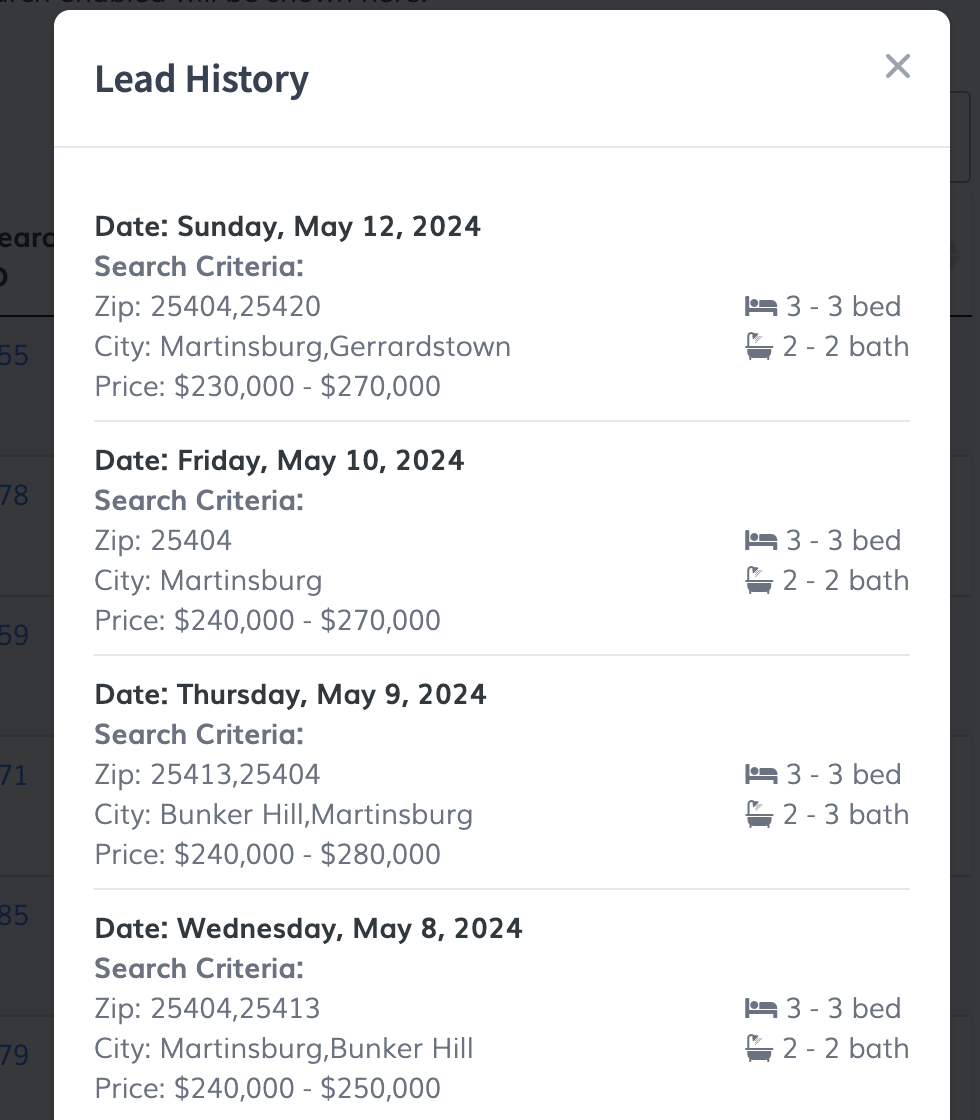Select the Sunday, May 12, 2024 date heading

point(288,226)
